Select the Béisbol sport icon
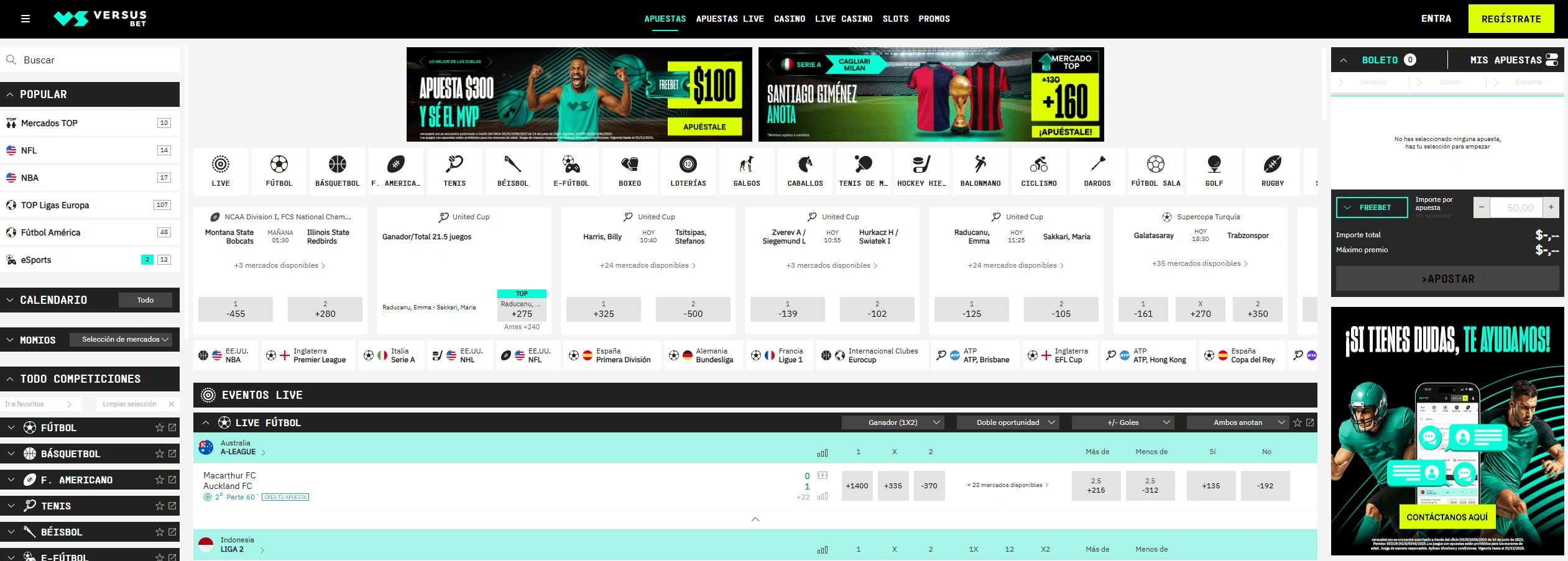Viewport: 1568px width, 561px height. pos(513,171)
